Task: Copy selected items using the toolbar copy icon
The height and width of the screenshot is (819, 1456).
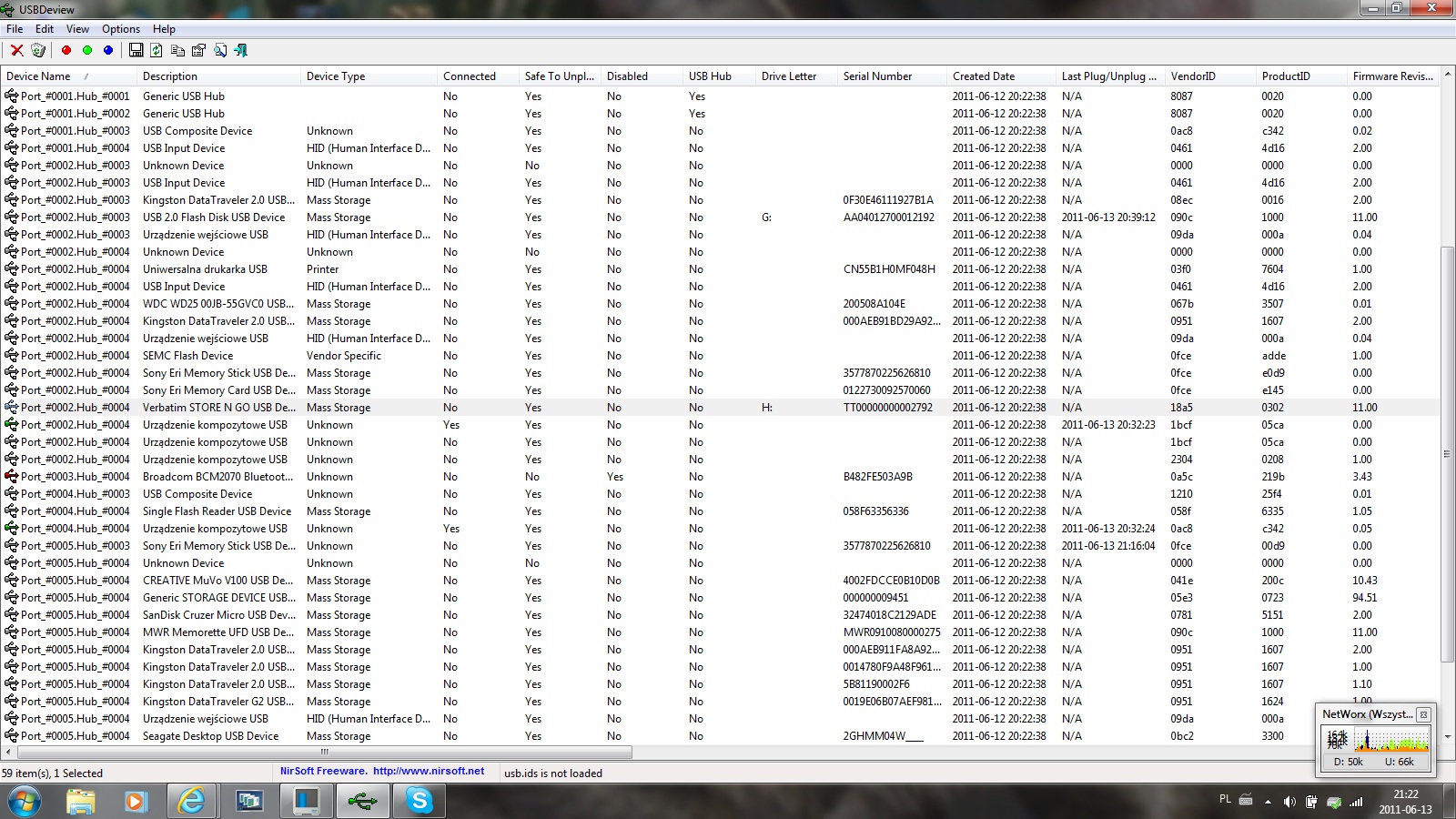Action: [177, 50]
